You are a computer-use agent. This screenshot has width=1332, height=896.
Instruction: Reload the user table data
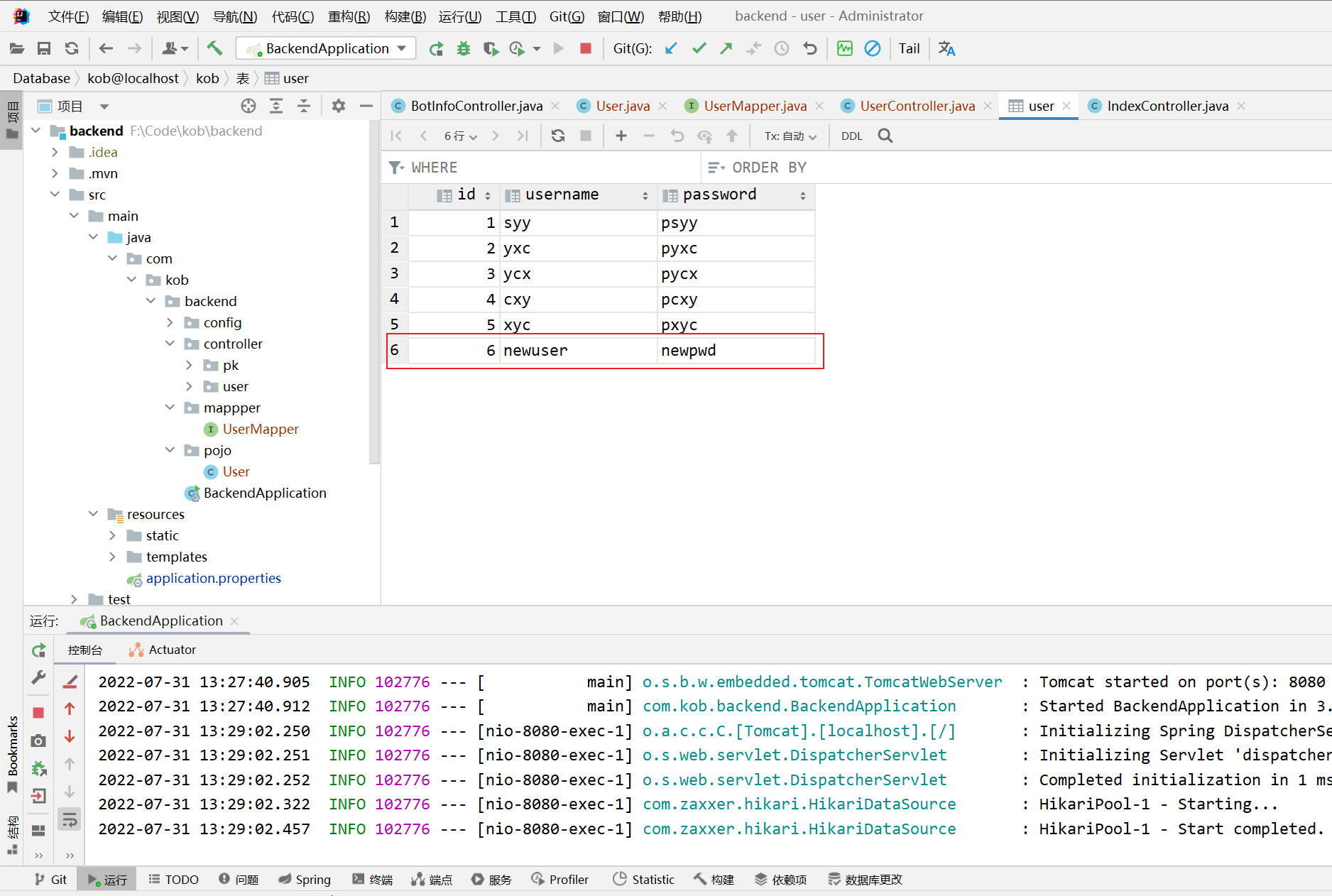558,136
